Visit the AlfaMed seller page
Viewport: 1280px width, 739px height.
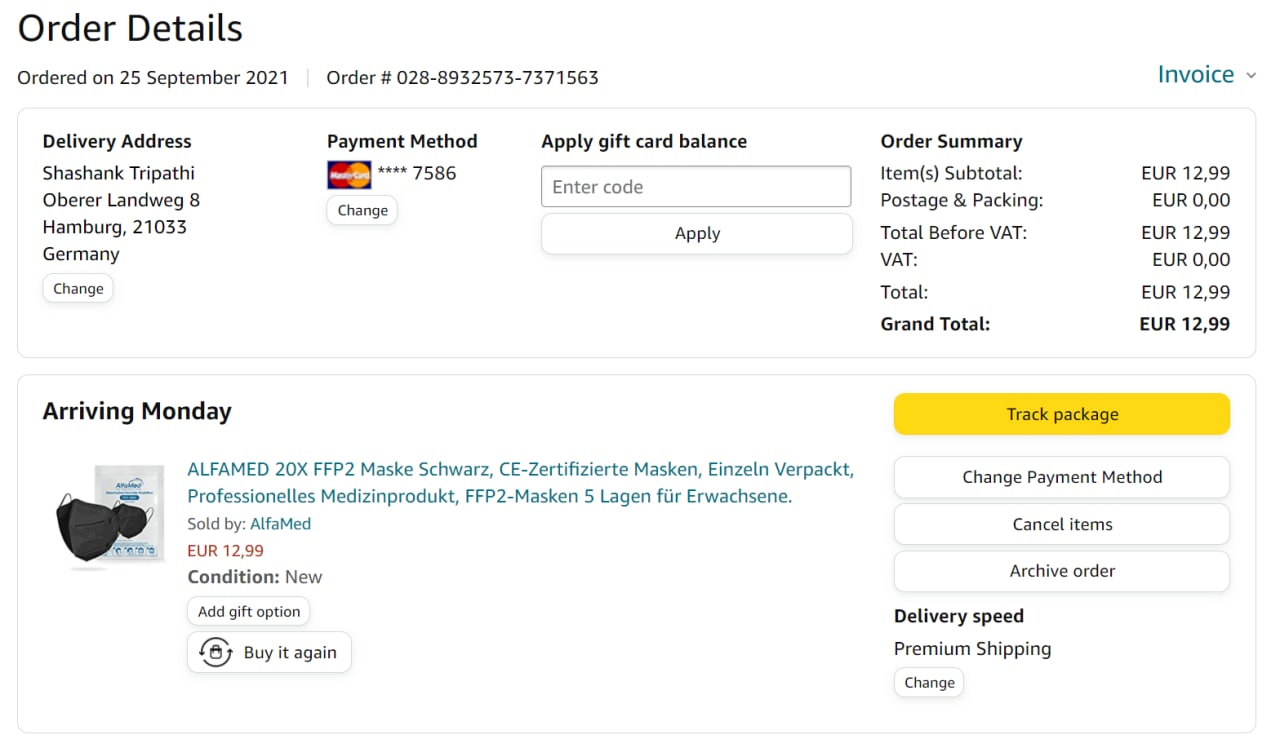click(x=280, y=524)
